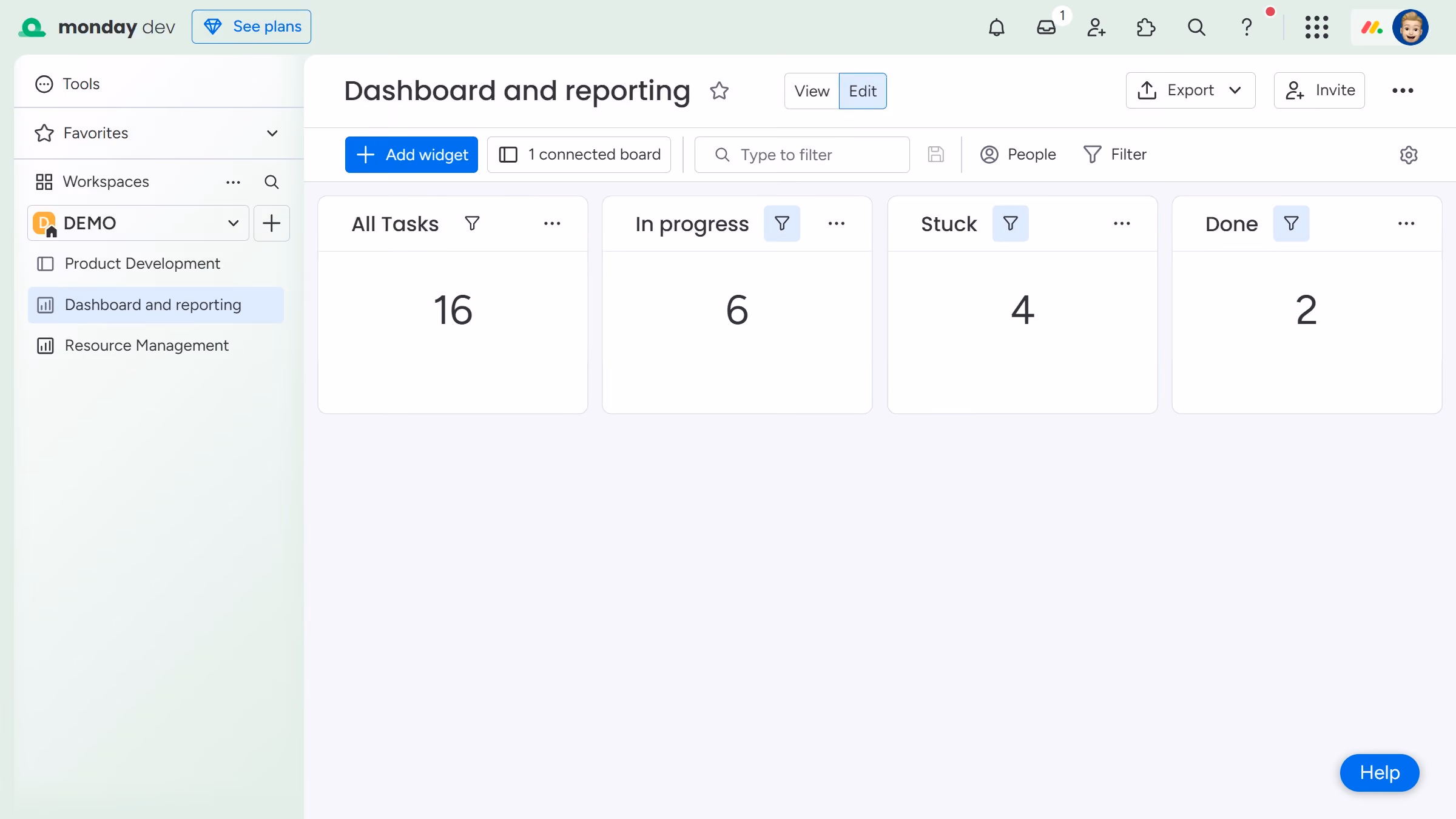Open the In progress widget filter
This screenshot has height=819, width=1456.
[x=782, y=224]
